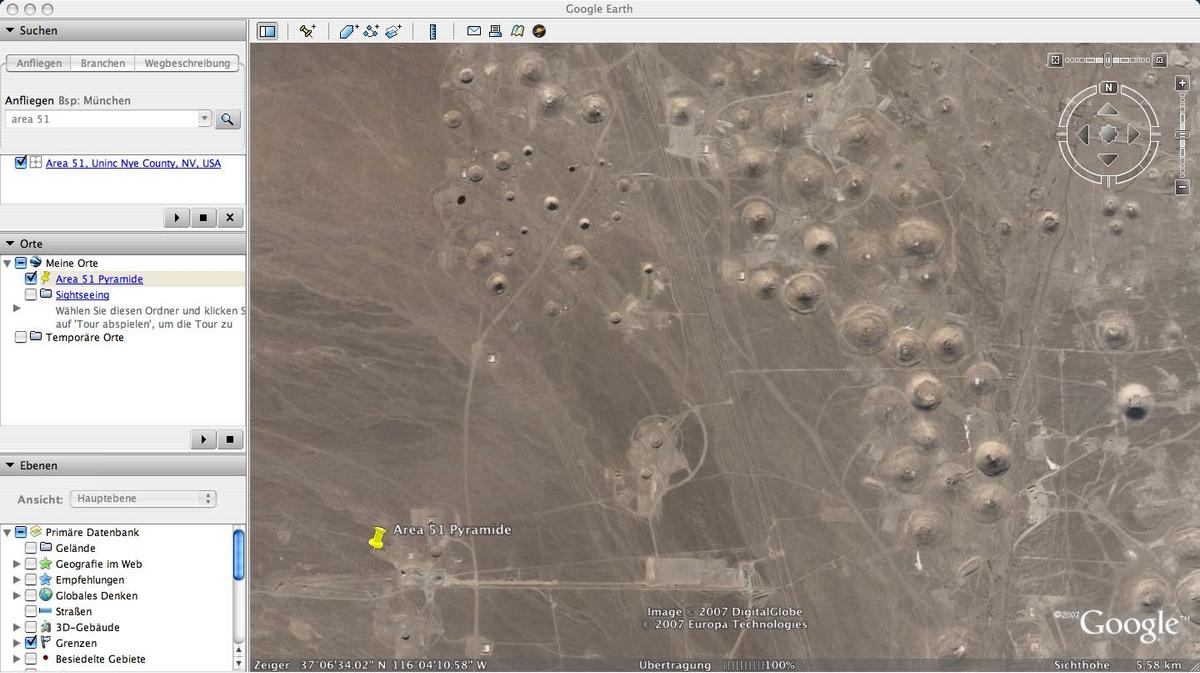Click the yellow pushpin placemark on the map
1200x673 pixels.
tap(377, 539)
